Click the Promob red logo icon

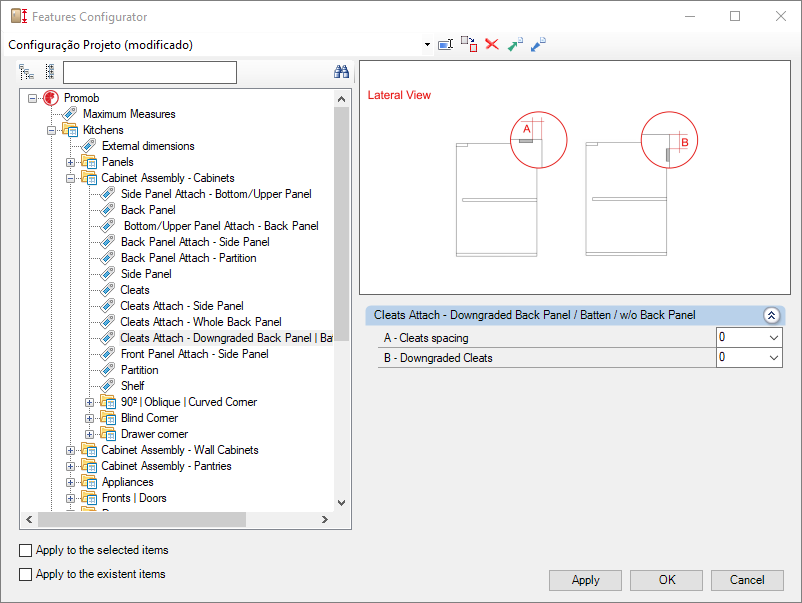point(51,98)
